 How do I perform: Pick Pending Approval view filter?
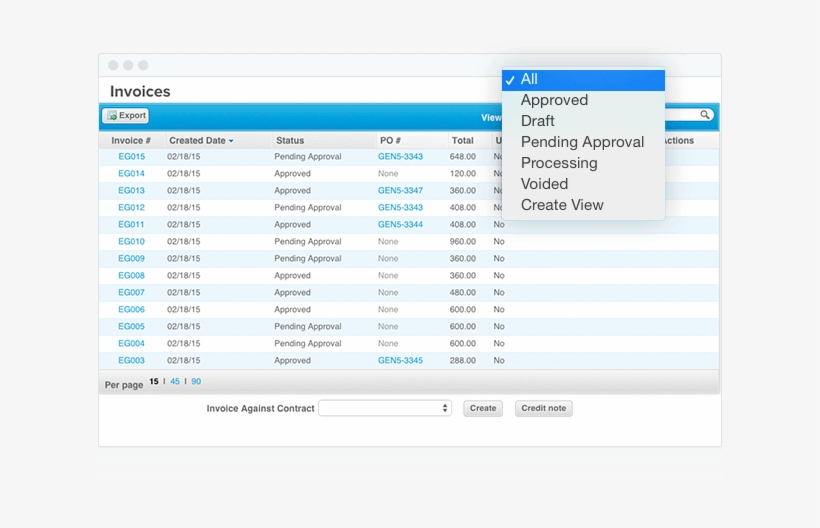pyautogui.click(x=582, y=142)
